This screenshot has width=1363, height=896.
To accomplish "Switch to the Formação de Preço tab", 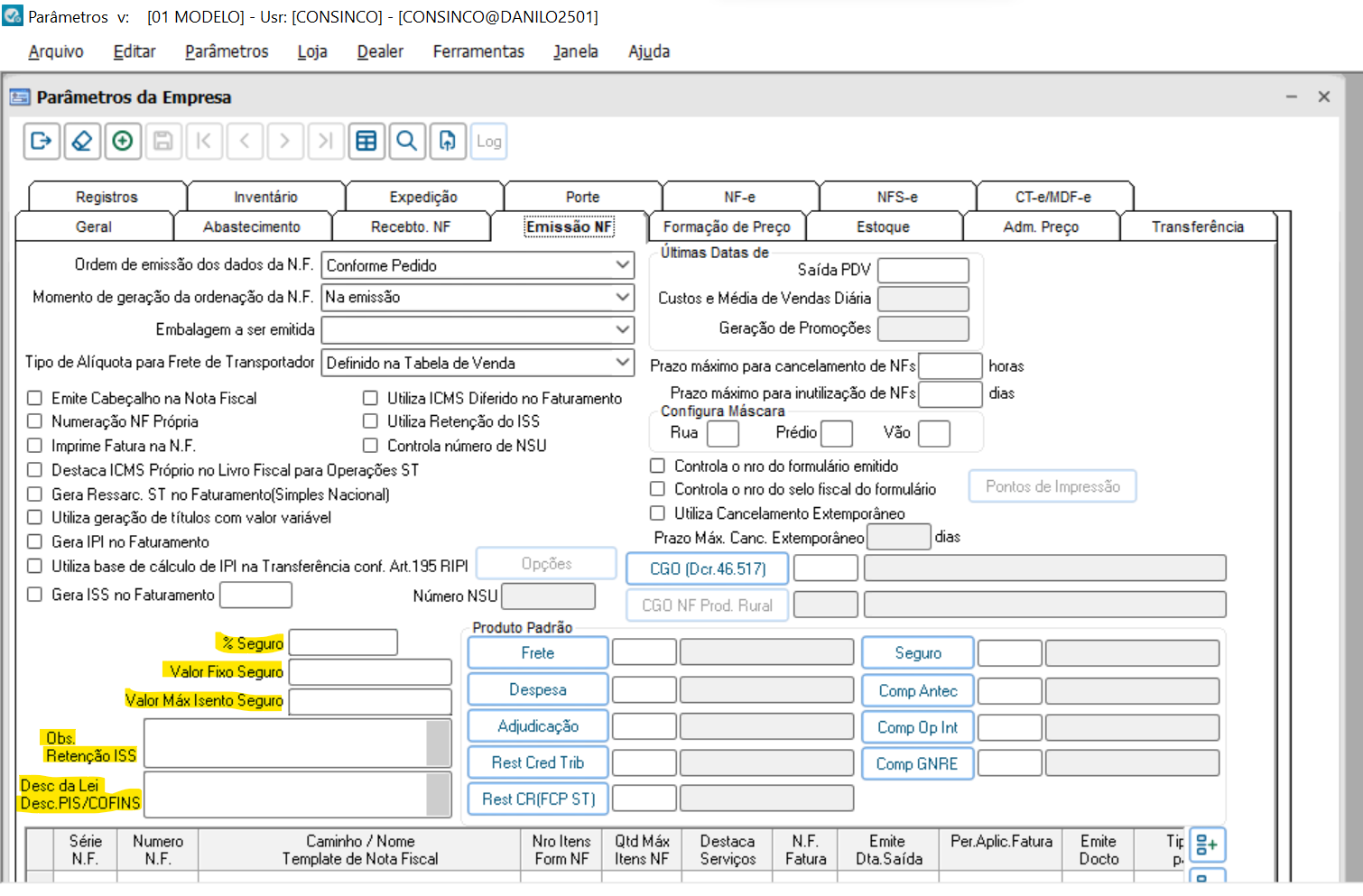I will click(x=726, y=226).
